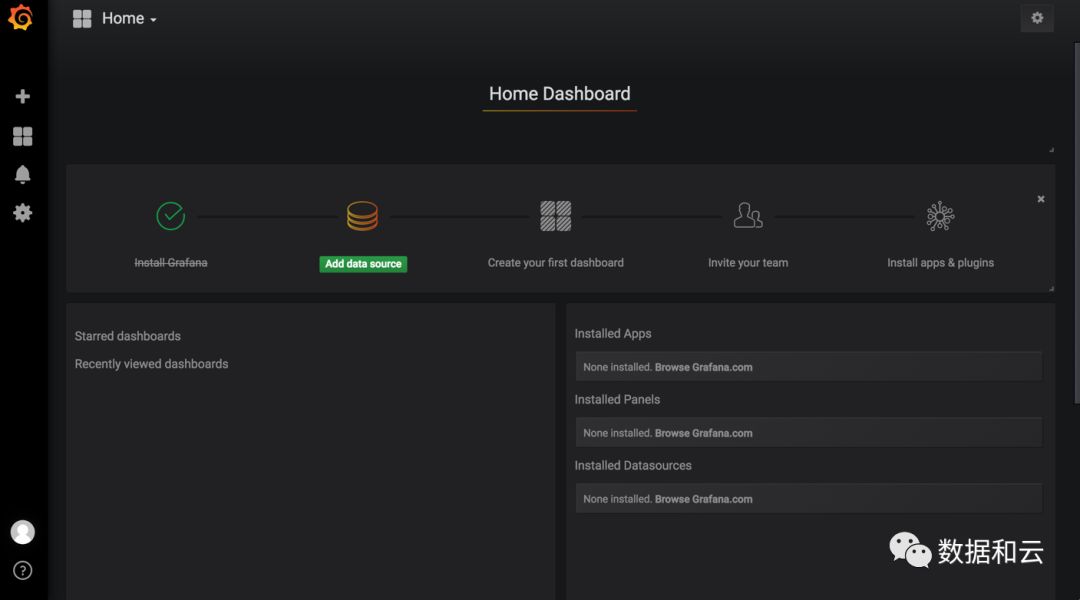Click the Invite your team people icon
This screenshot has height=600, width=1080.
pos(747,216)
